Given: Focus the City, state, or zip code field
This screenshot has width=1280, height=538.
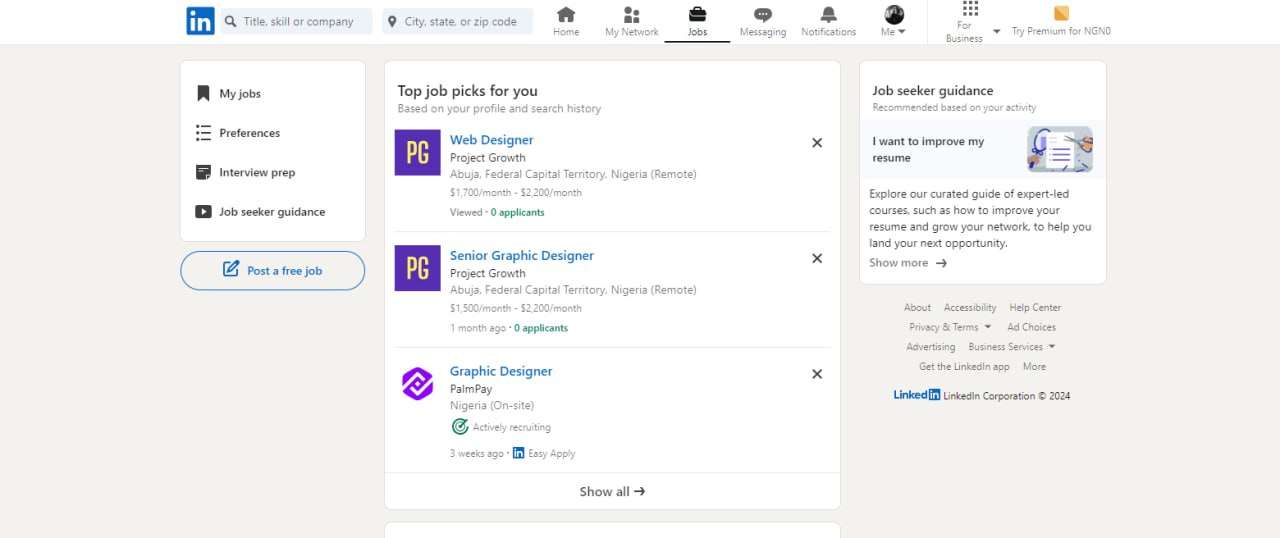Looking at the screenshot, I should (458, 21).
